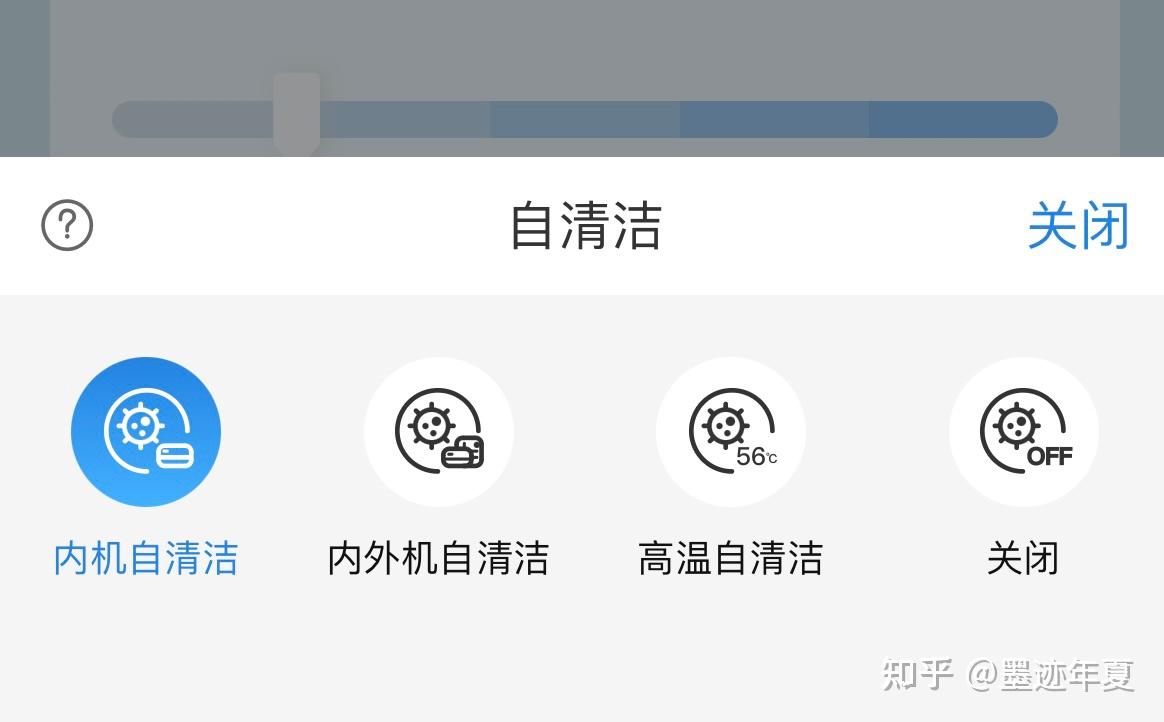Tap the 关闭 label under OFF icon
1164x722 pixels.
[1024, 558]
